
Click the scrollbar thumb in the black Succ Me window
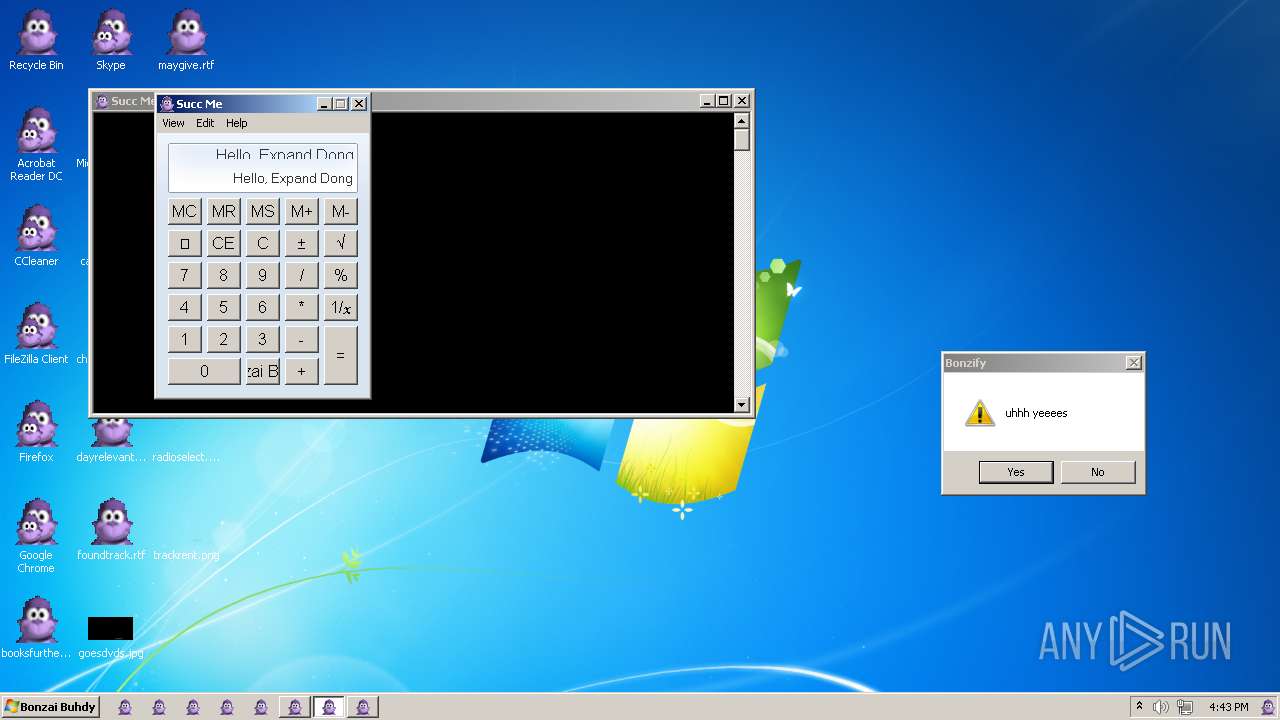coord(741,139)
